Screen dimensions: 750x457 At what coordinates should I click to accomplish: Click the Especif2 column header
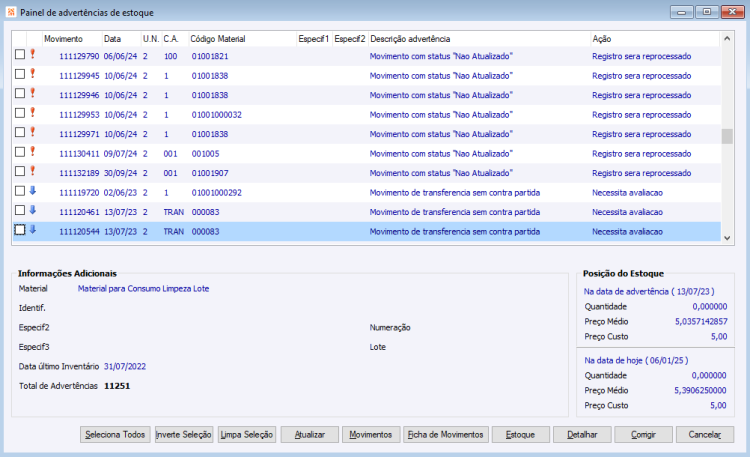pyautogui.click(x=350, y=39)
